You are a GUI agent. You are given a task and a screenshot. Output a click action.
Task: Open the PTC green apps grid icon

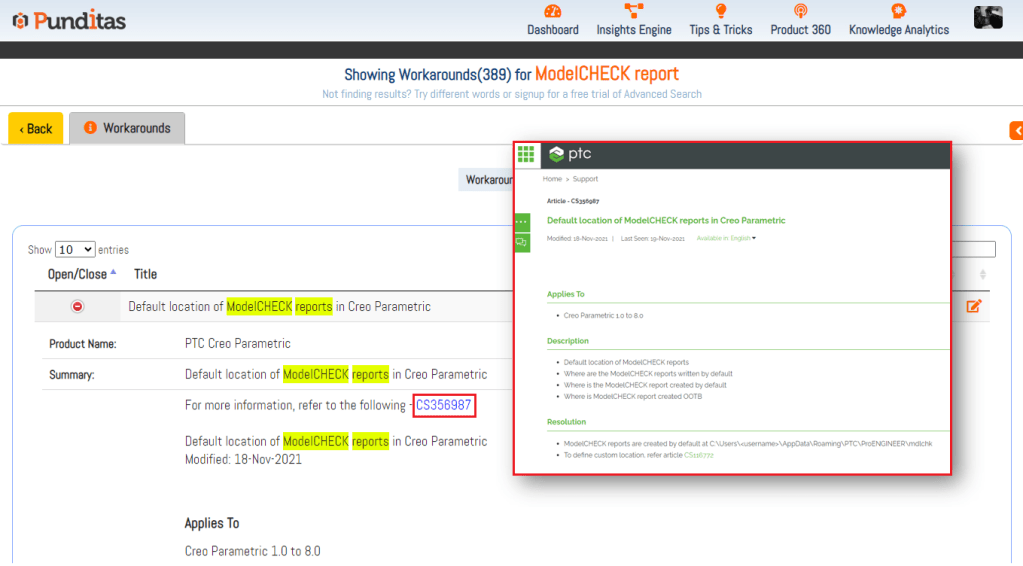526,154
